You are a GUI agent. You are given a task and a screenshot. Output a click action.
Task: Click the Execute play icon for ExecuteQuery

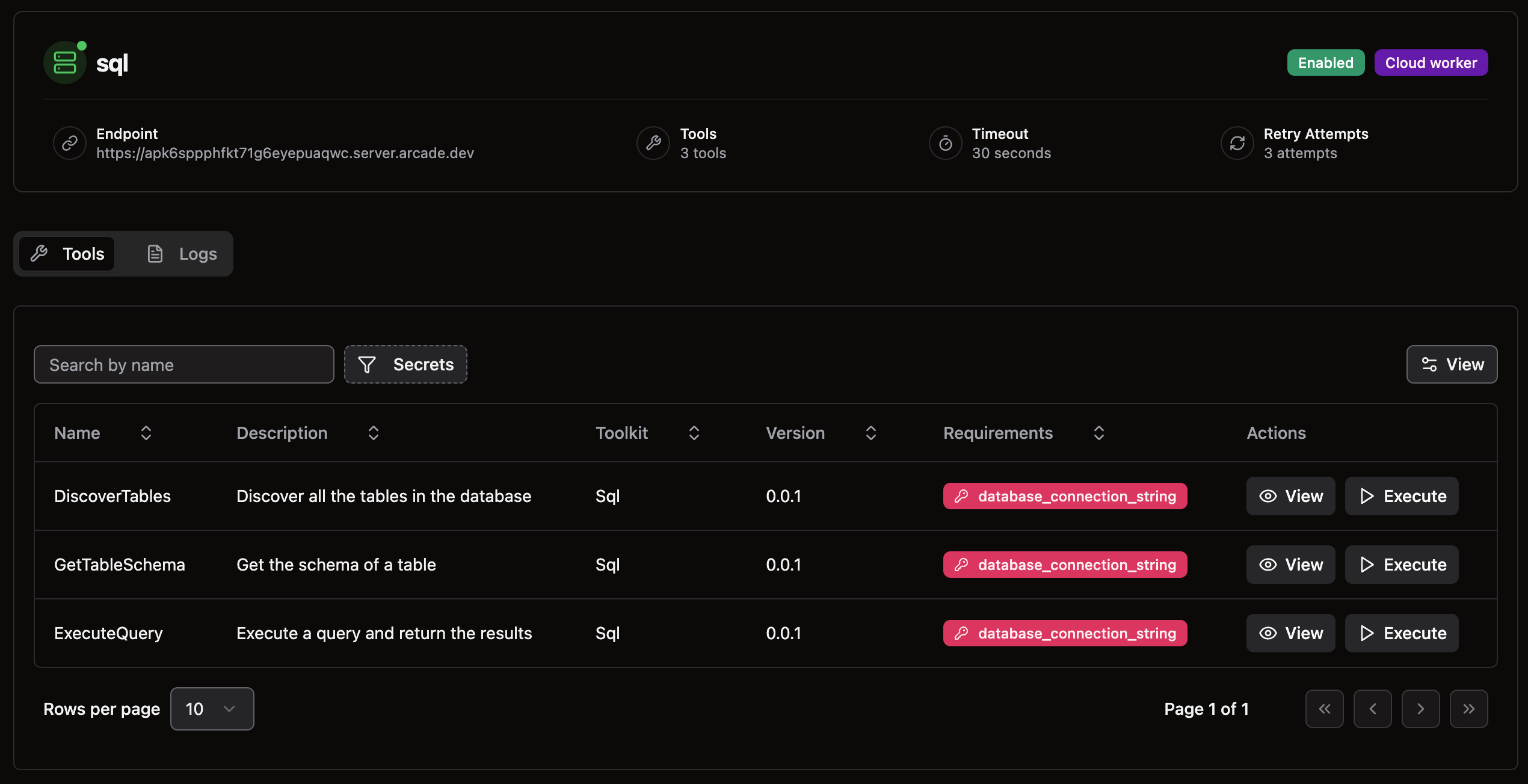pos(1367,632)
